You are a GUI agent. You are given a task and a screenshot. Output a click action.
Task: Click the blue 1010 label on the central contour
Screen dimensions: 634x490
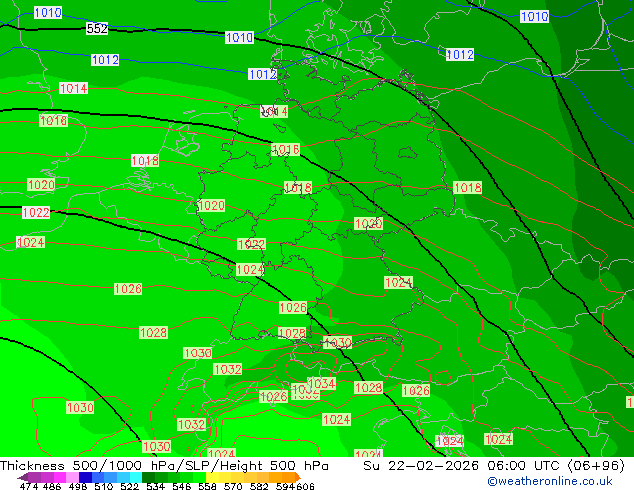[239, 38]
